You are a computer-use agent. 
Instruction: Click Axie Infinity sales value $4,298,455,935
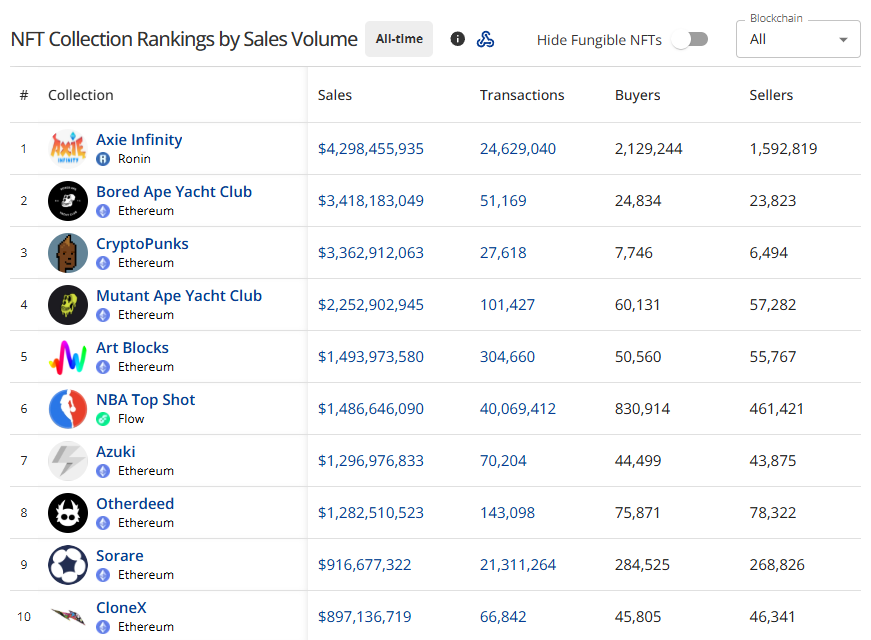(x=371, y=149)
